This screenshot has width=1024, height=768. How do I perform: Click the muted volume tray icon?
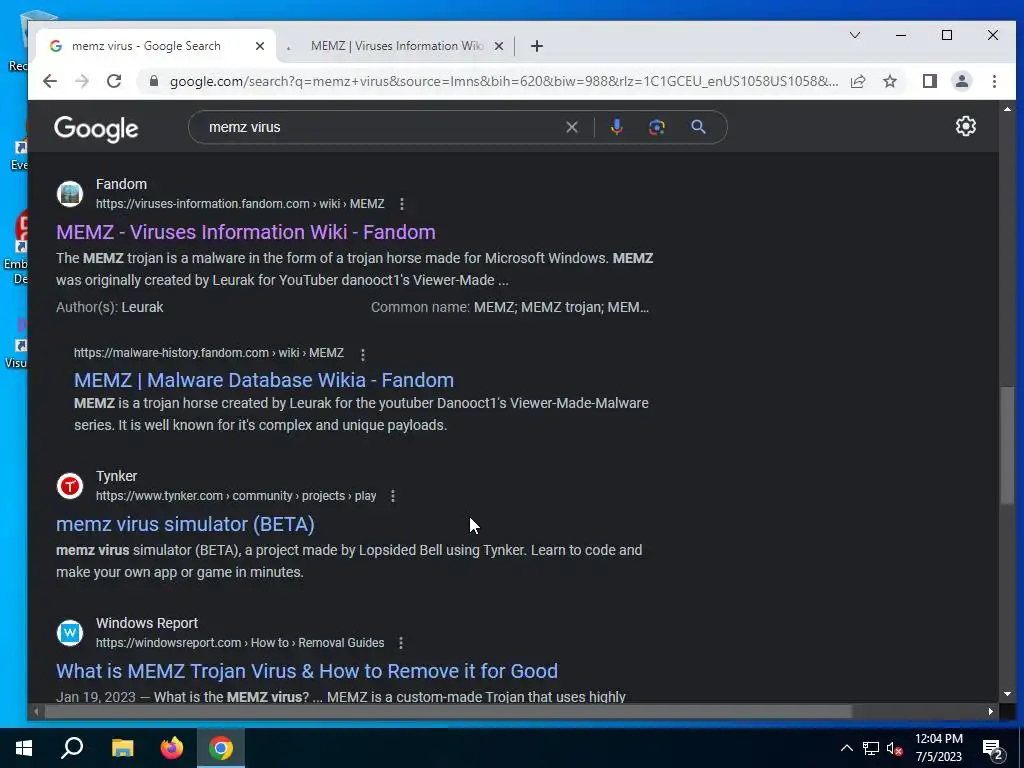[895, 748]
